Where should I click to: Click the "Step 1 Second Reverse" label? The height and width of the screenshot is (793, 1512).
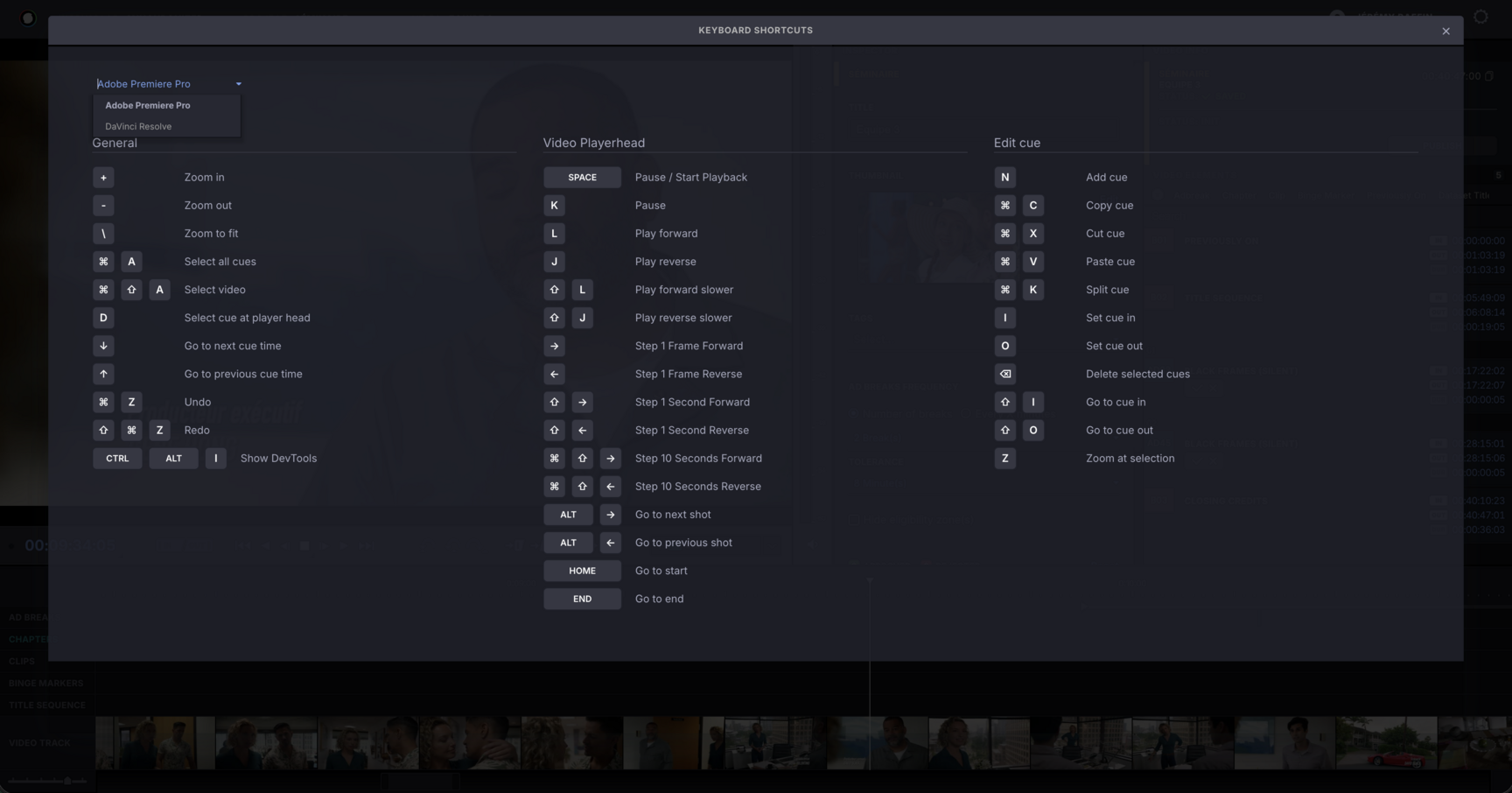click(x=692, y=430)
